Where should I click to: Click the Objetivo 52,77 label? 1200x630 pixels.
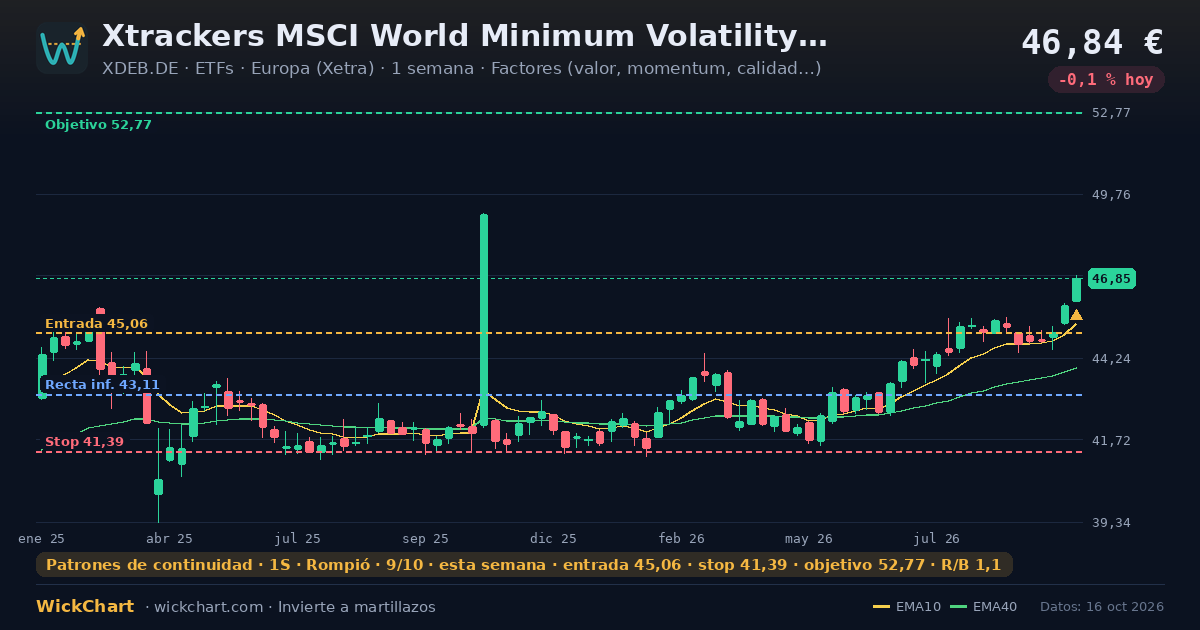(98, 125)
